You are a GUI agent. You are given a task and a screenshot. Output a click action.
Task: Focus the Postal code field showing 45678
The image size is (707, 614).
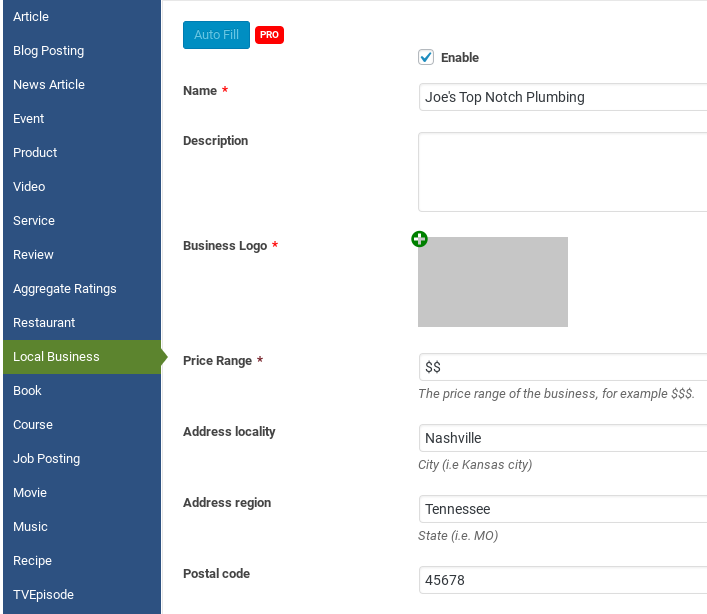pos(563,580)
